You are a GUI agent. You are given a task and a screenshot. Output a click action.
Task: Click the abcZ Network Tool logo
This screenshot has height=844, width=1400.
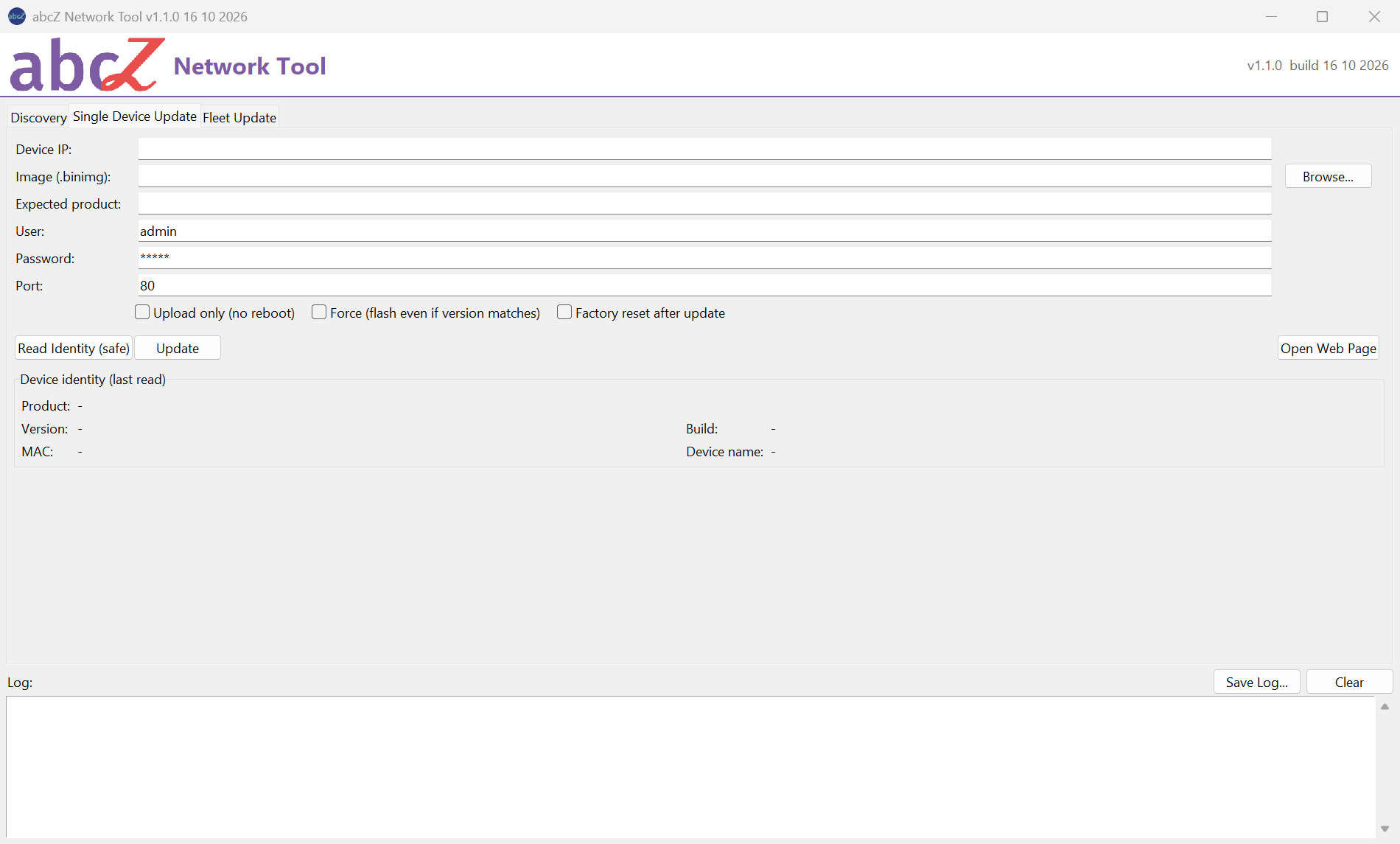[x=87, y=65]
